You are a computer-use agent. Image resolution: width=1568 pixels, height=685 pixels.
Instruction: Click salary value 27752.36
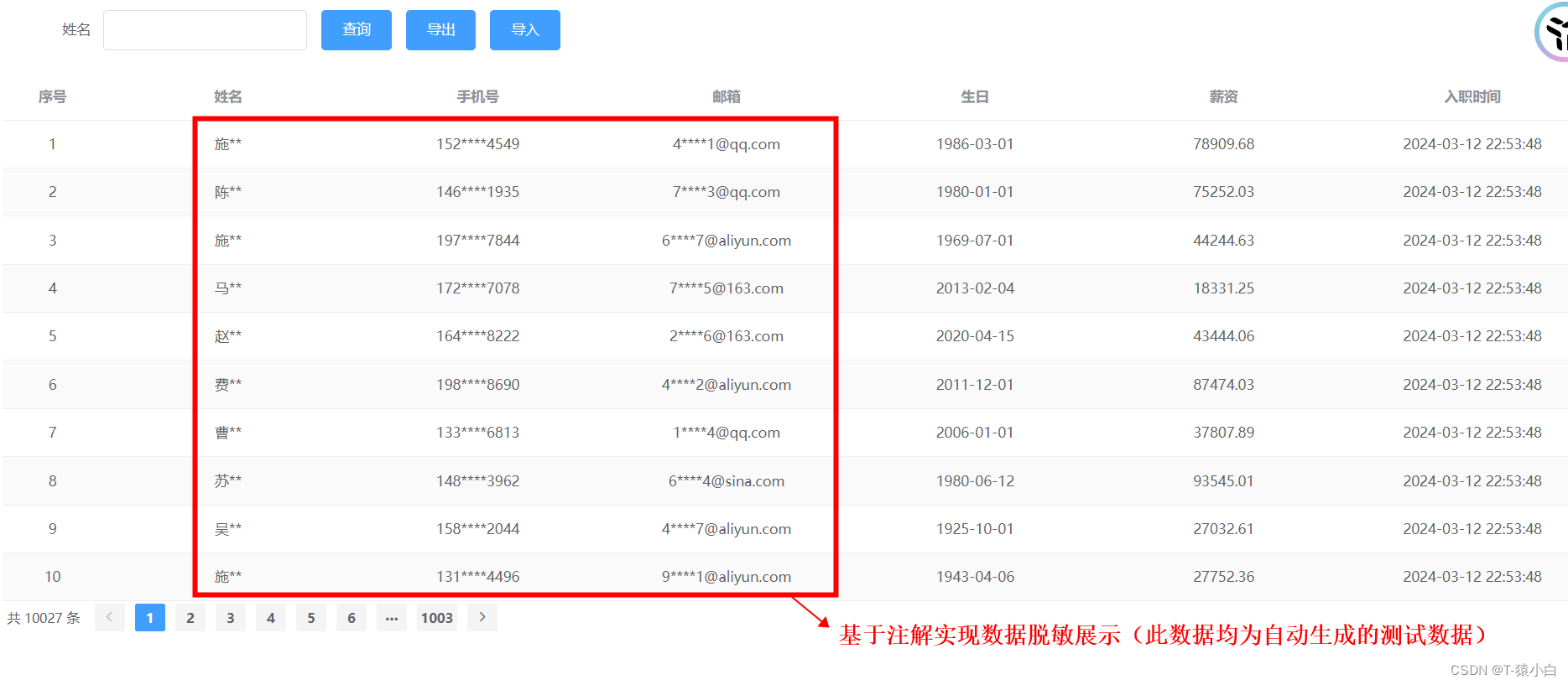[x=1224, y=577]
